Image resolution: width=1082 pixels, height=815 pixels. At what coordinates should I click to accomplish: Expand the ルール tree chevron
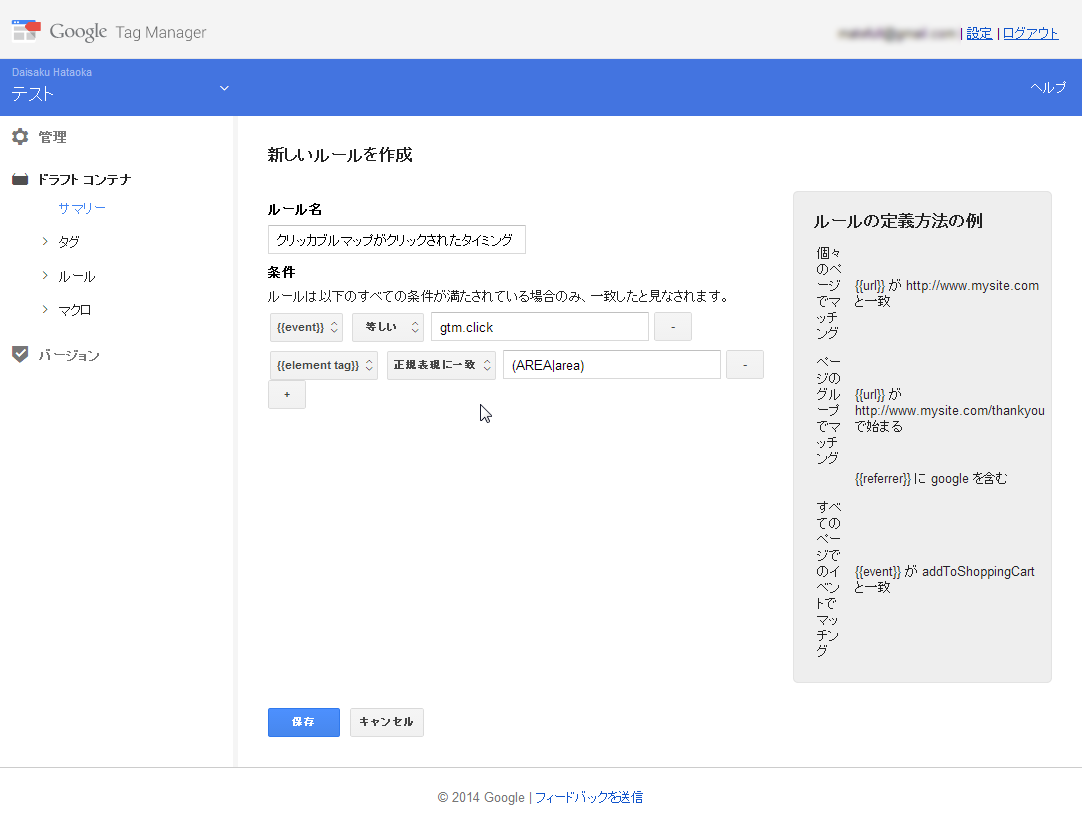pyautogui.click(x=45, y=275)
